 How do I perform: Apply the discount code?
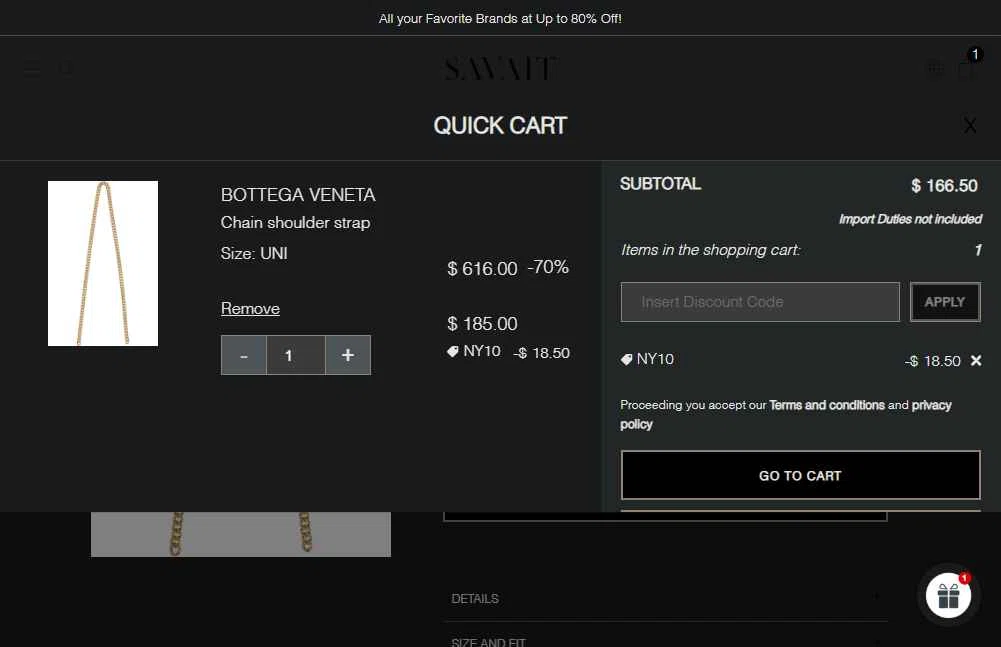[945, 302]
